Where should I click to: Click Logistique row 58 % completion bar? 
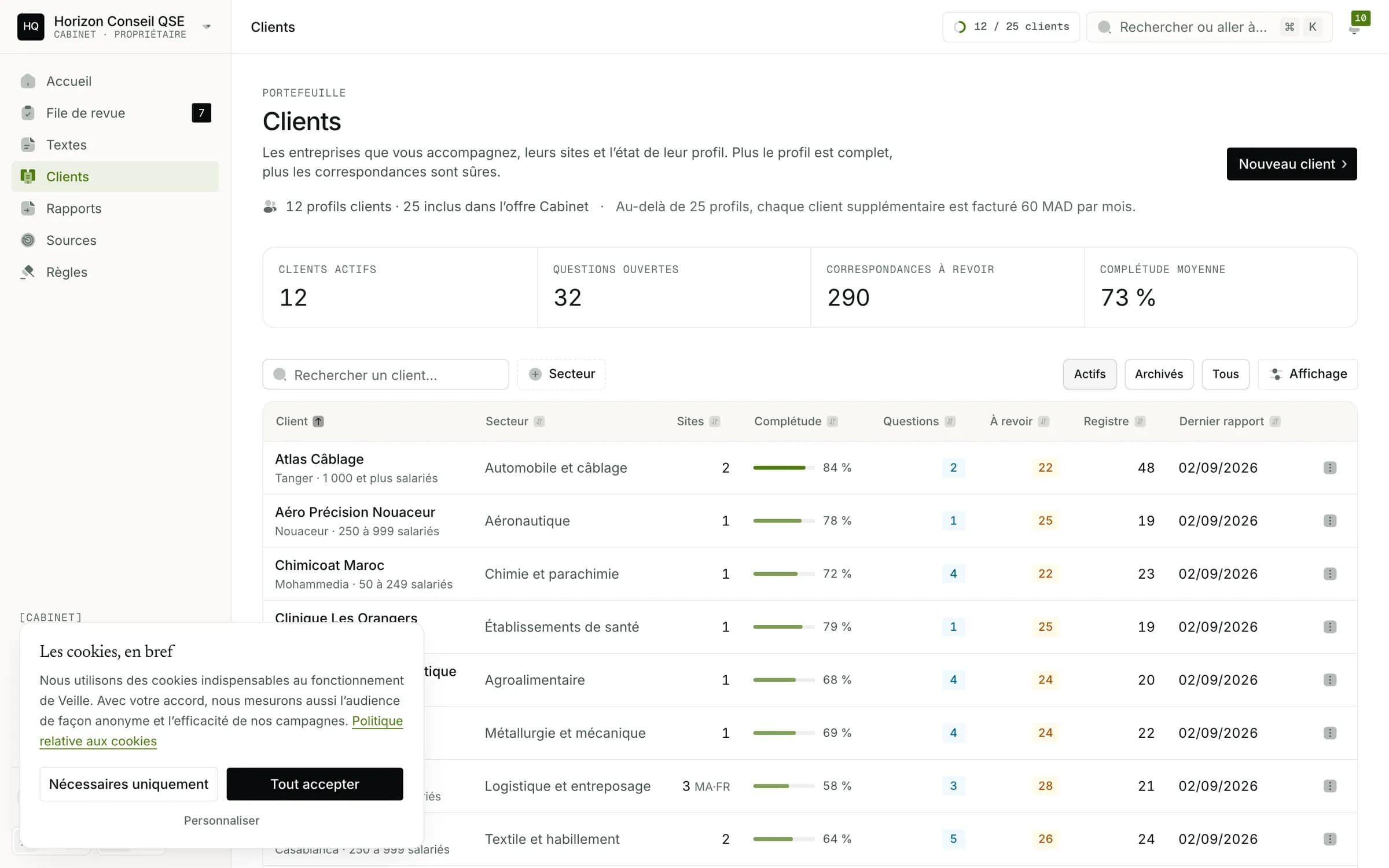click(784, 786)
